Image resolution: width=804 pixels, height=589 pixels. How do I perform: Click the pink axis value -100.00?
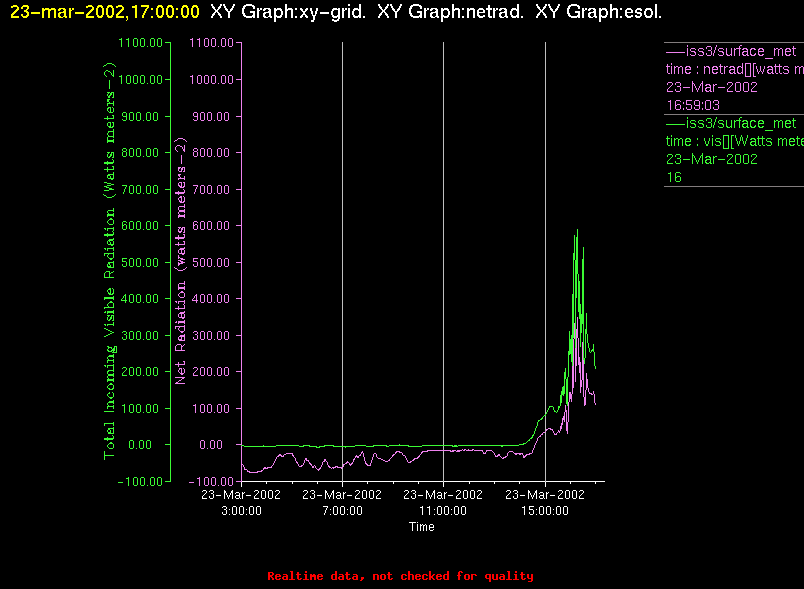tap(211, 481)
